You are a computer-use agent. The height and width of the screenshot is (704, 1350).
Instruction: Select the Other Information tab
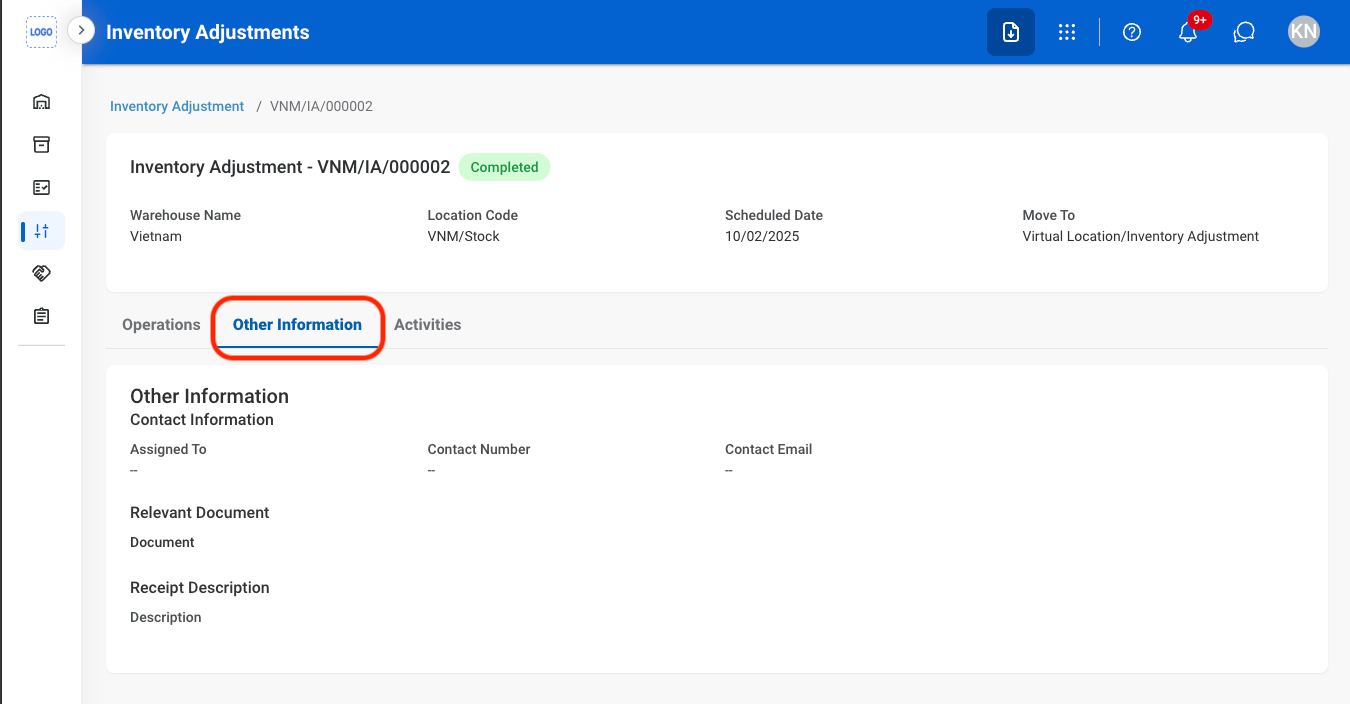coord(297,325)
